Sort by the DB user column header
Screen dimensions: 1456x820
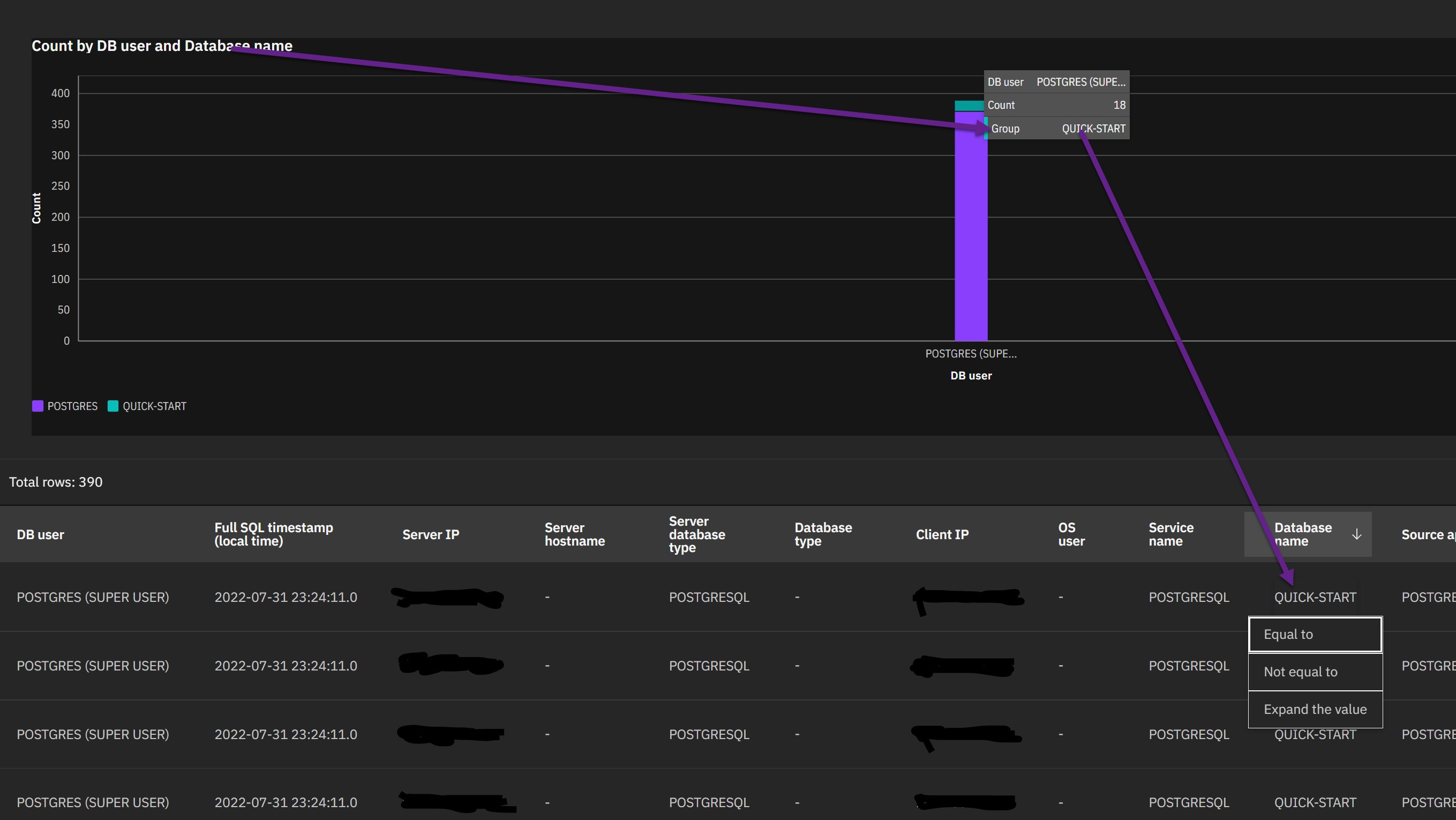click(x=40, y=534)
